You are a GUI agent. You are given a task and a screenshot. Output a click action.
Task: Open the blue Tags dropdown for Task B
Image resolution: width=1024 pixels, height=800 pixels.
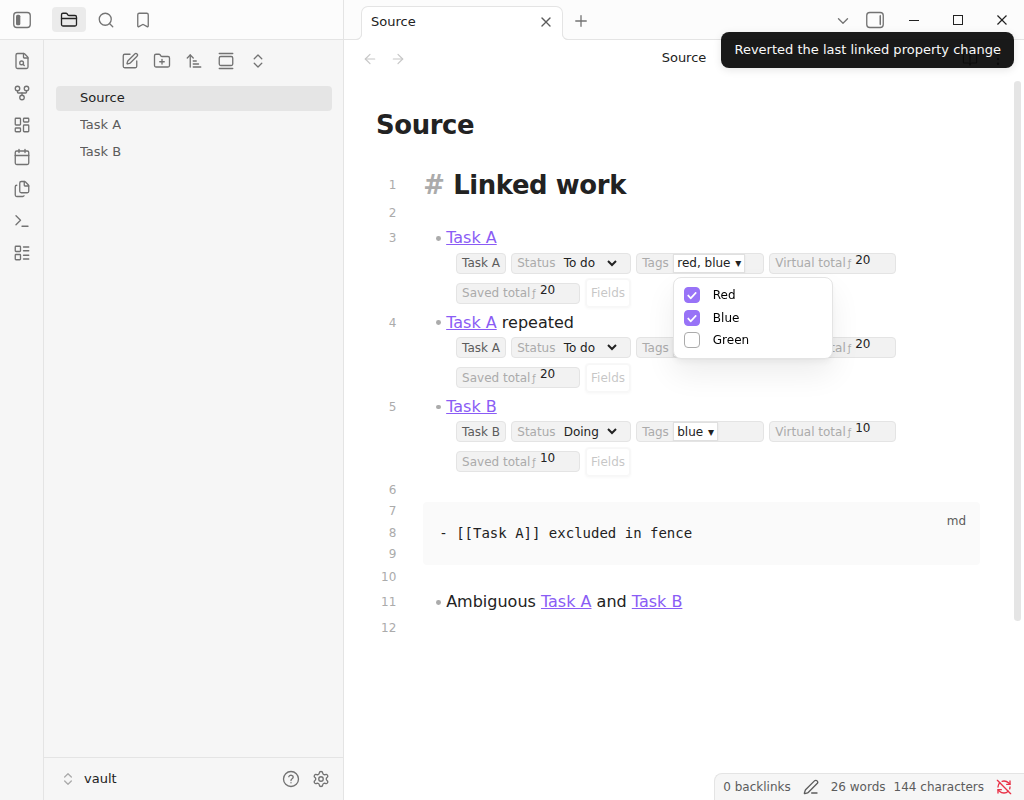[696, 432]
